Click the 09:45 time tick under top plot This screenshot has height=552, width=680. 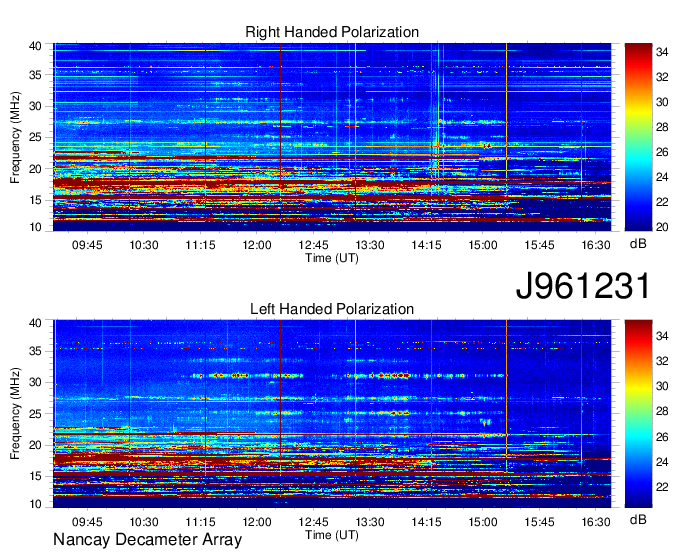tap(87, 245)
